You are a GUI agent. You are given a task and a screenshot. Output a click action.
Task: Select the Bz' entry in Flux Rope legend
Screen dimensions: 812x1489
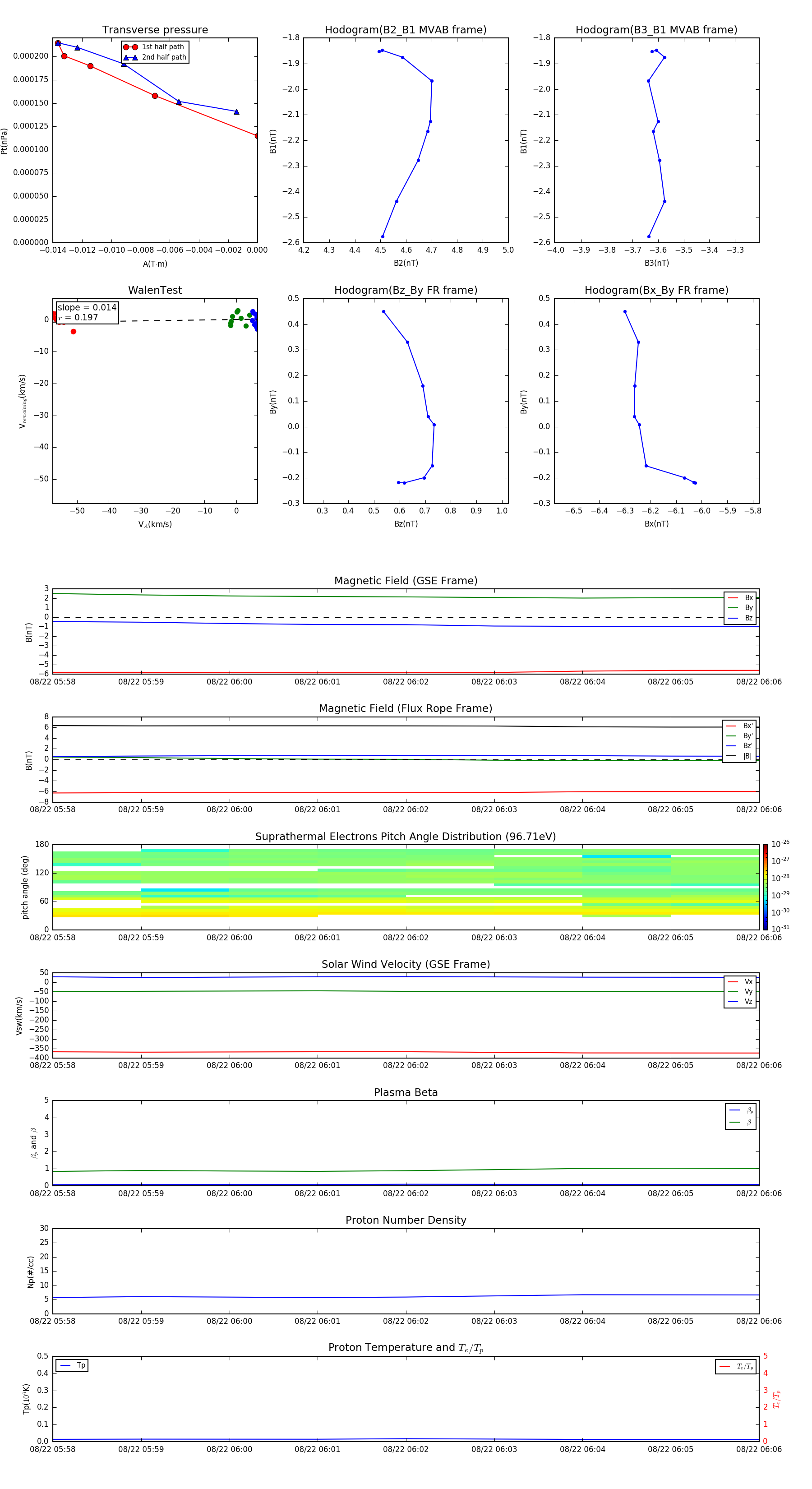[x=739, y=746]
